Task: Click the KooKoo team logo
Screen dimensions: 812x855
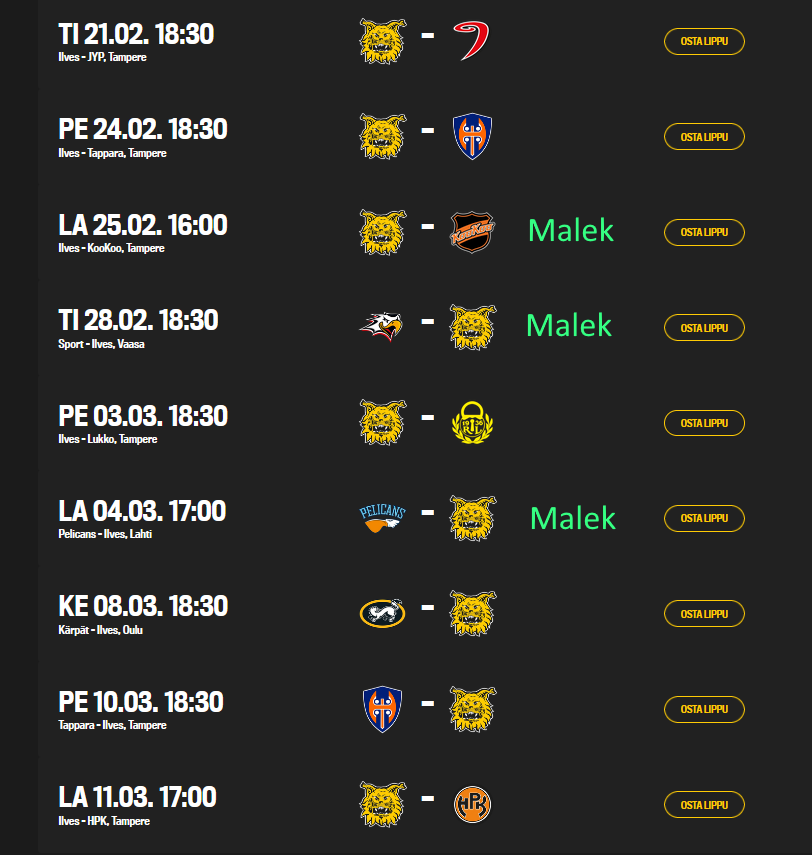Action: pos(472,232)
